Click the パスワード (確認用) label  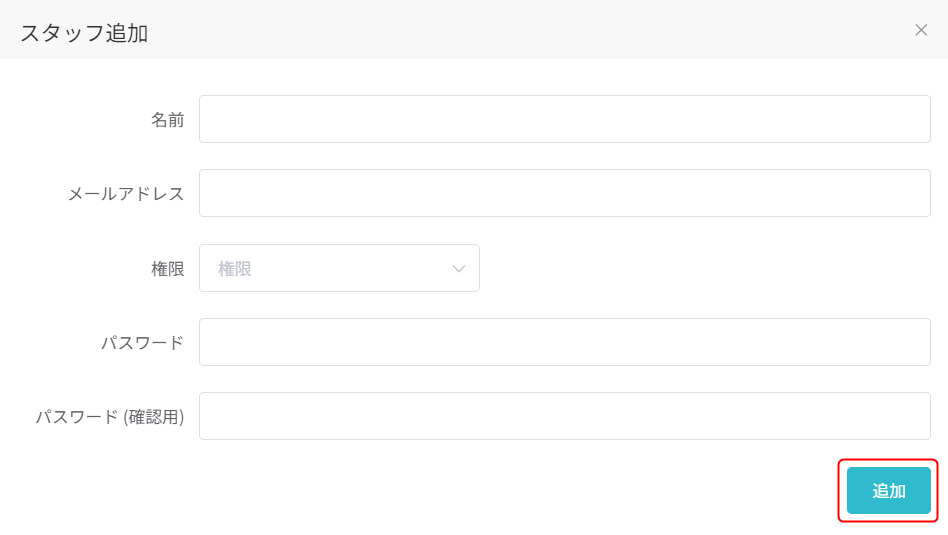pyautogui.click(x=110, y=417)
